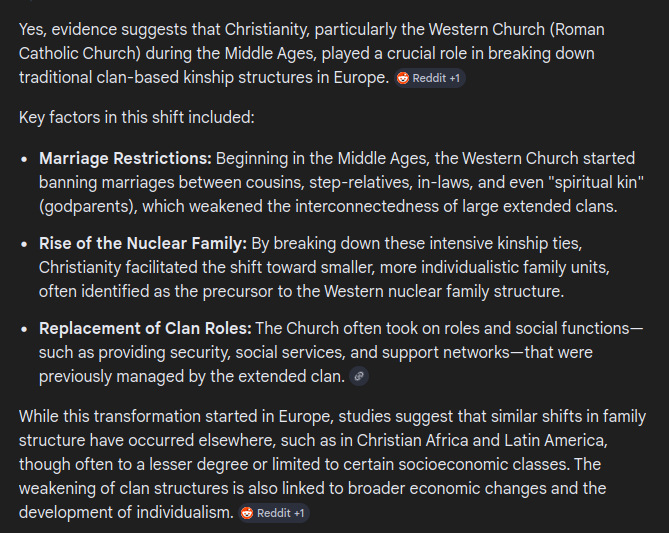Click the bullet dot beside 'Rise of the Nuclear Family'
This screenshot has height=533, width=669.
click(25, 244)
